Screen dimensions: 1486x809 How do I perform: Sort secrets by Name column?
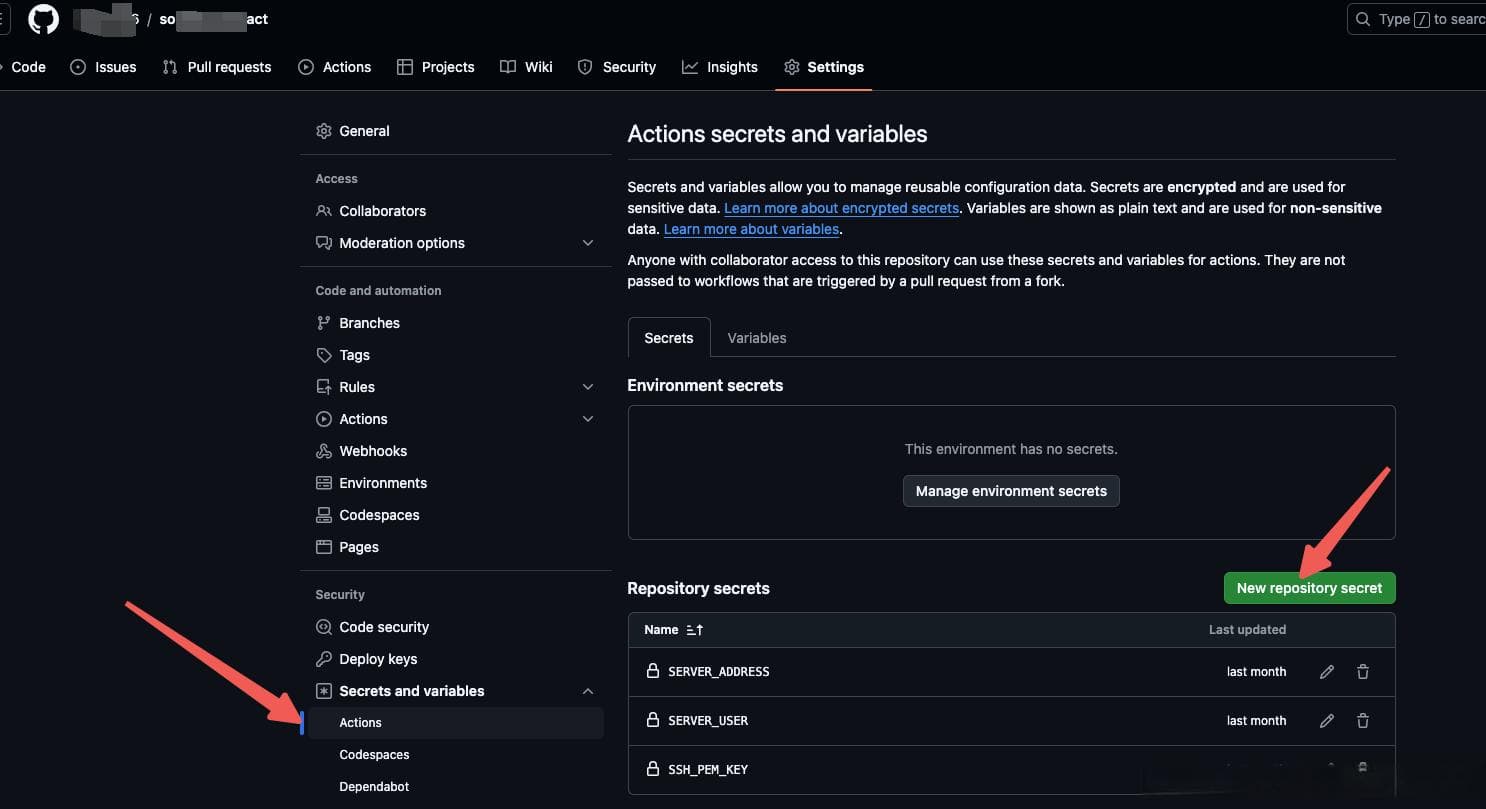pyautogui.click(x=674, y=630)
